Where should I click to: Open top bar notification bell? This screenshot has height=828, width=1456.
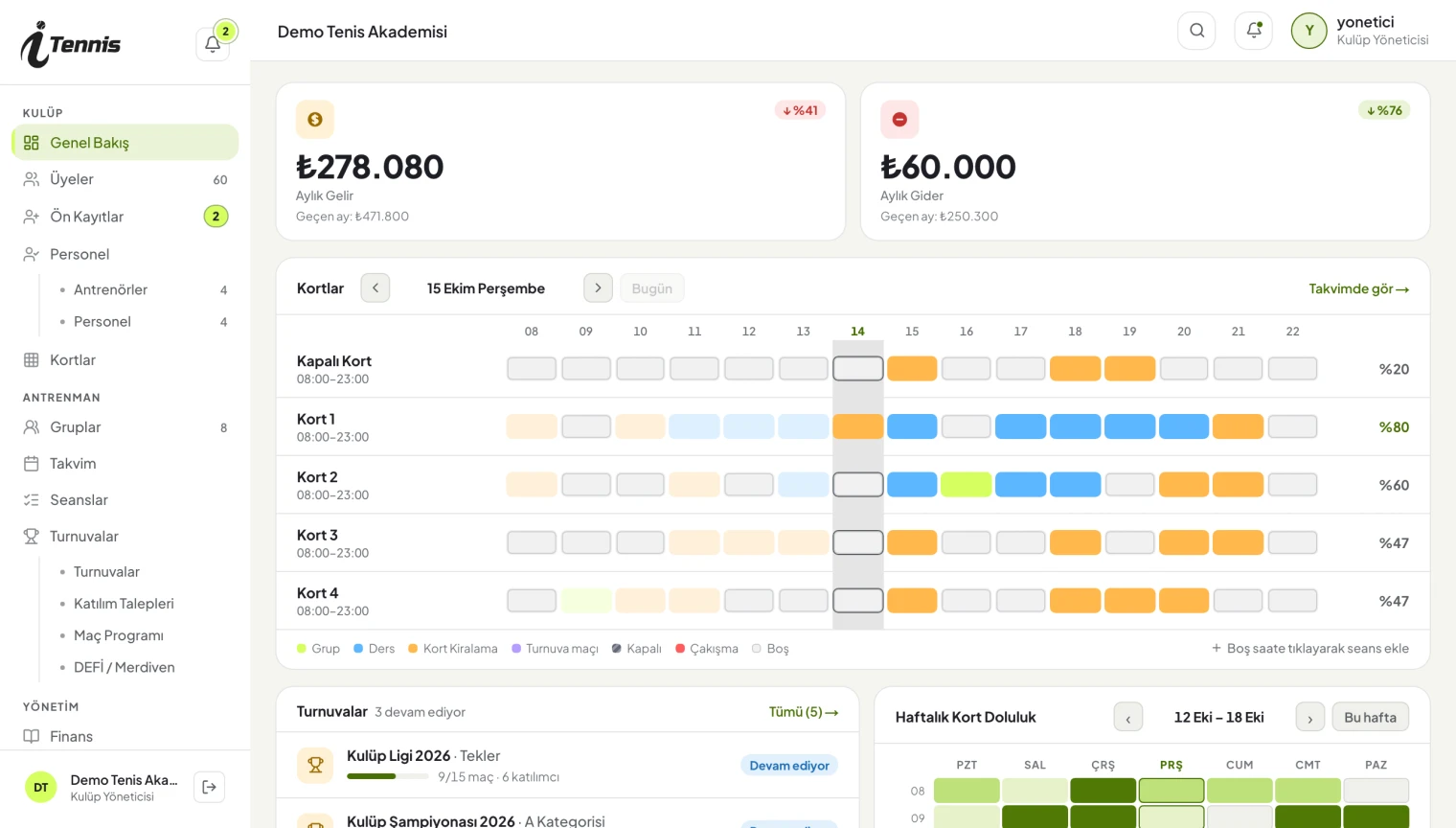tap(1253, 31)
